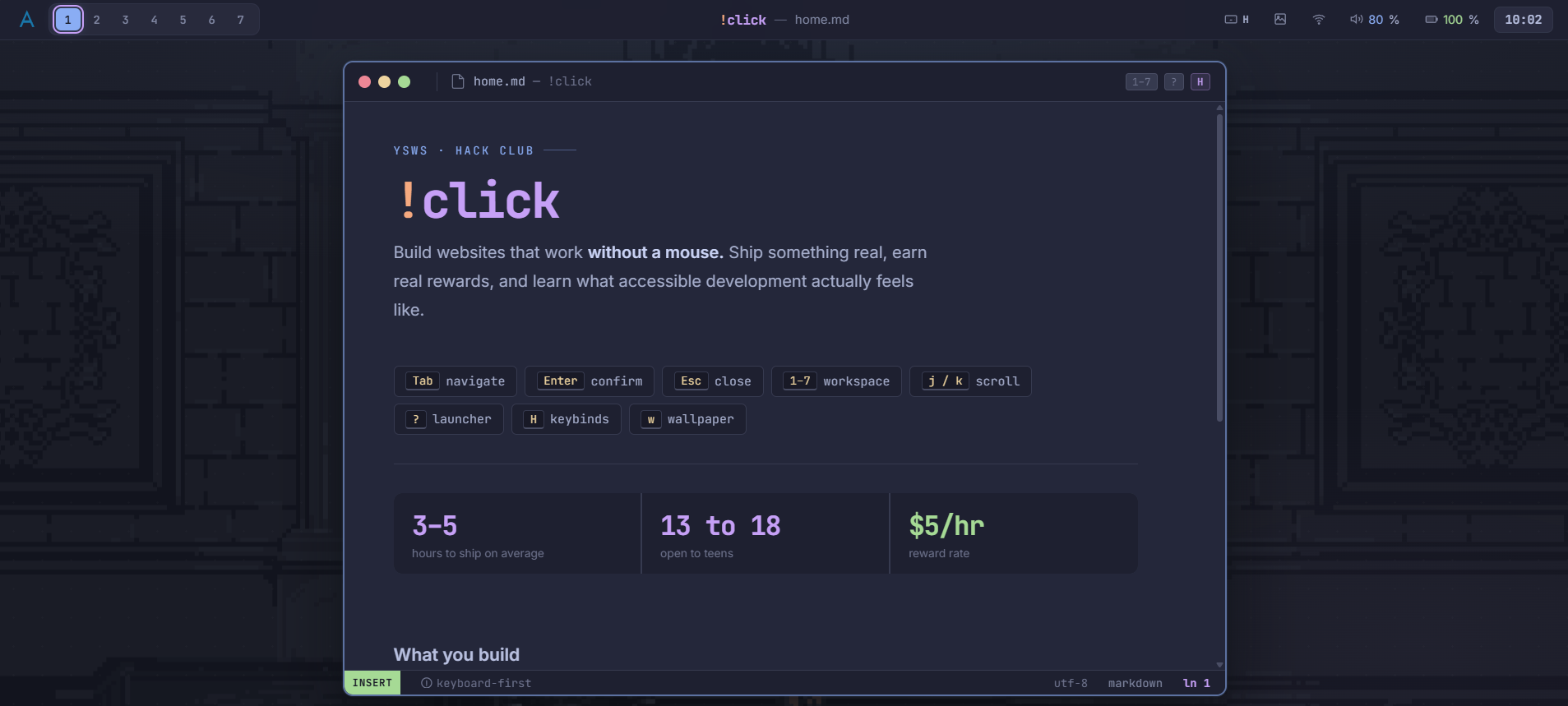Click the yellow minimize window dot
Image resolution: width=1568 pixels, height=706 pixels.
(x=384, y=81)
